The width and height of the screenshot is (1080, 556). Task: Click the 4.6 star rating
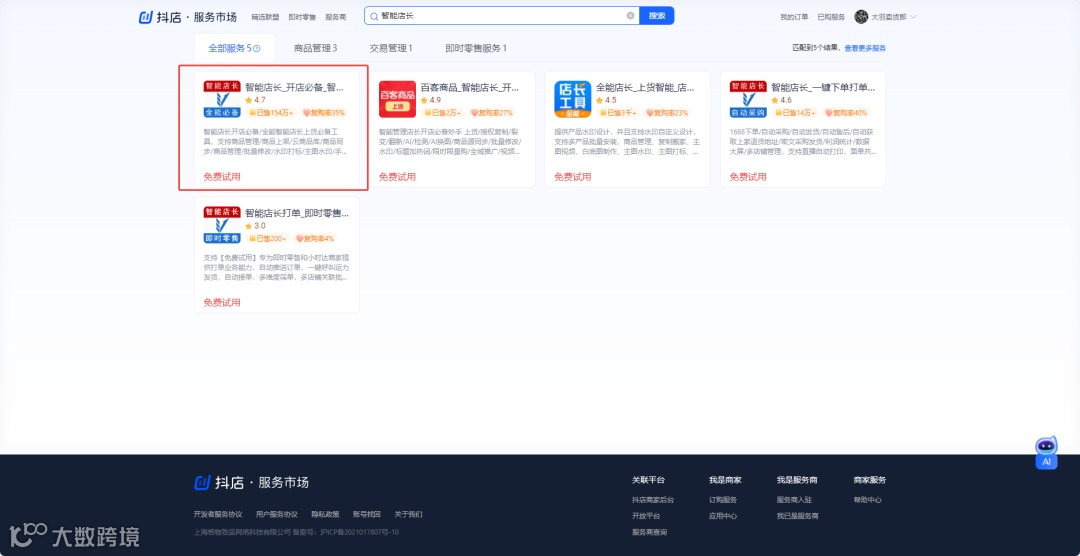pyautogui.click(x=782, y=100)
